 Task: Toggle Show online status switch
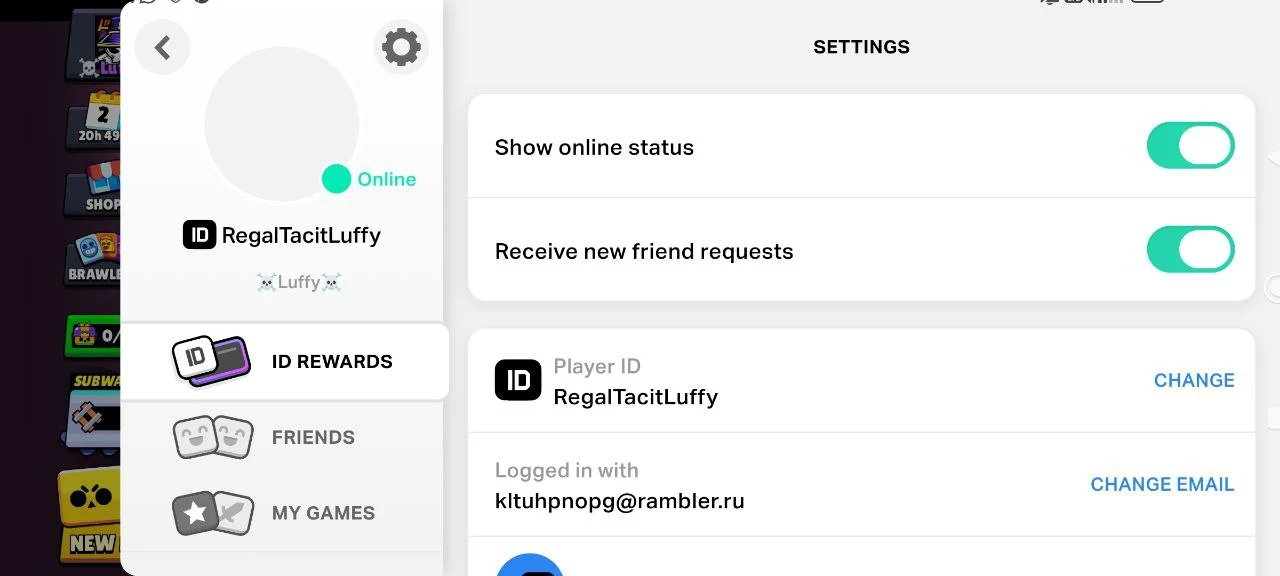(x=1190, y=147)
